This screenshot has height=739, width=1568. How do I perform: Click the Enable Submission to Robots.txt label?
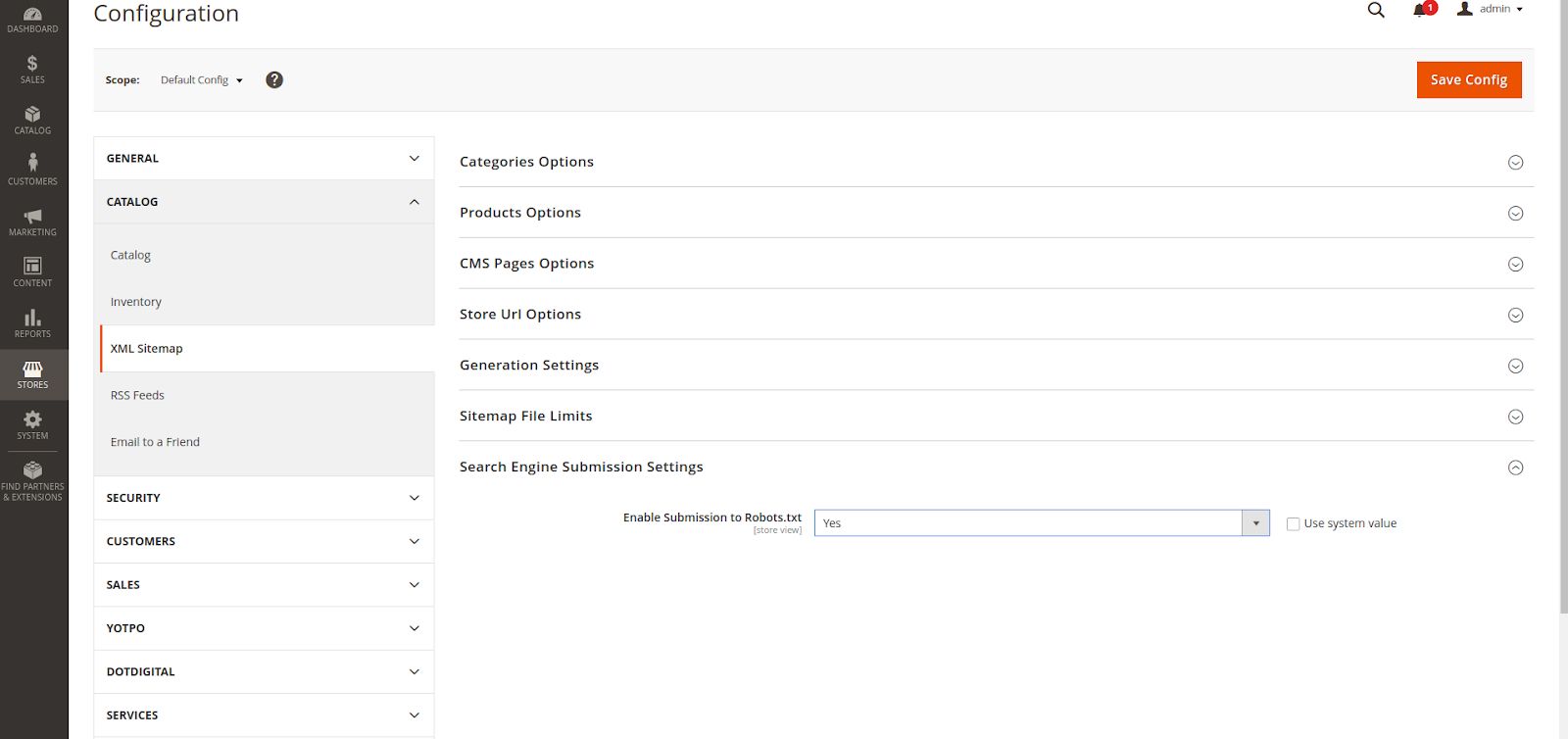(712, 517)
